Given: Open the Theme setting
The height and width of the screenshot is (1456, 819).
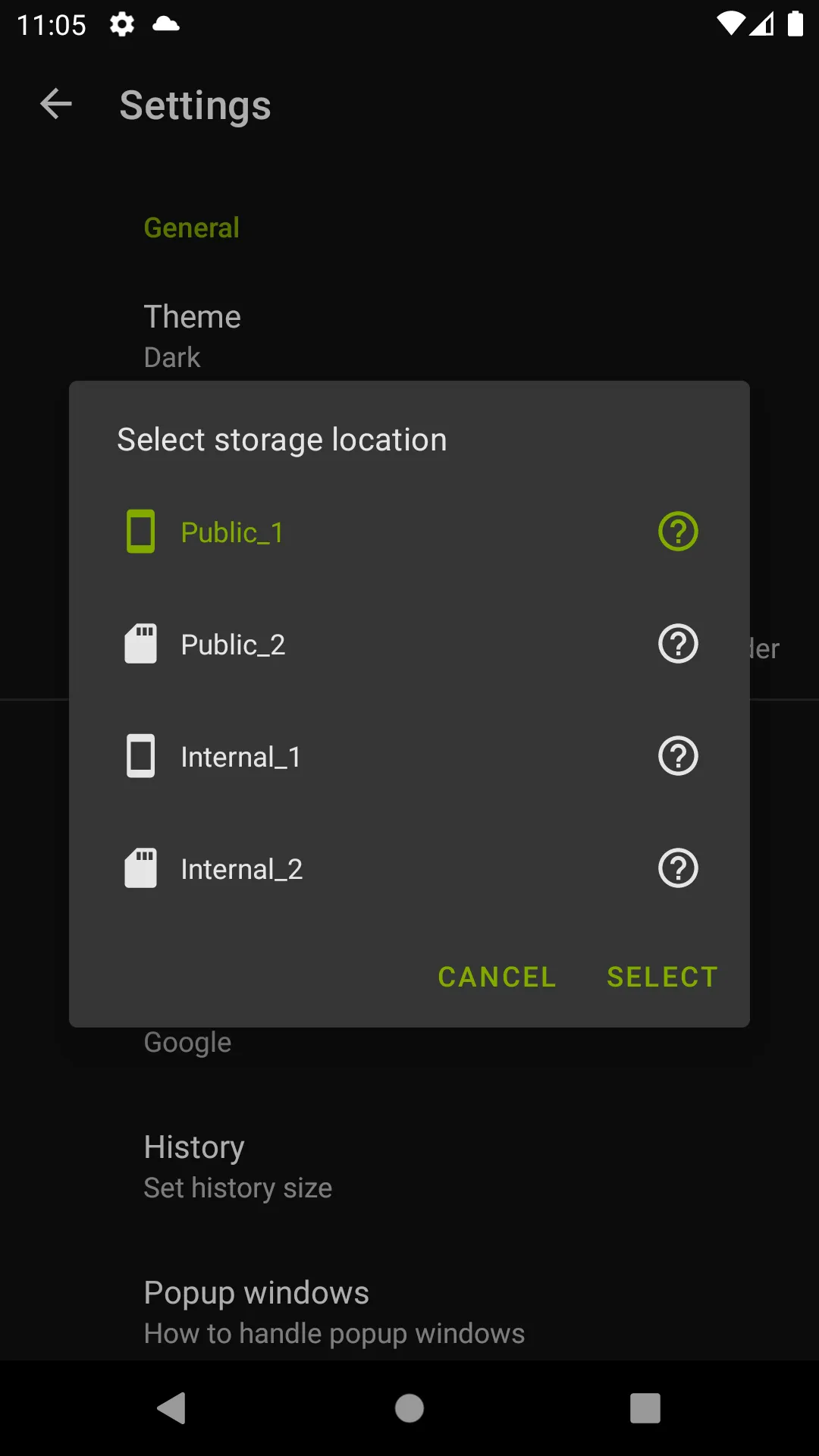Looking at the screenshot, I should click(x=193, y=335).
